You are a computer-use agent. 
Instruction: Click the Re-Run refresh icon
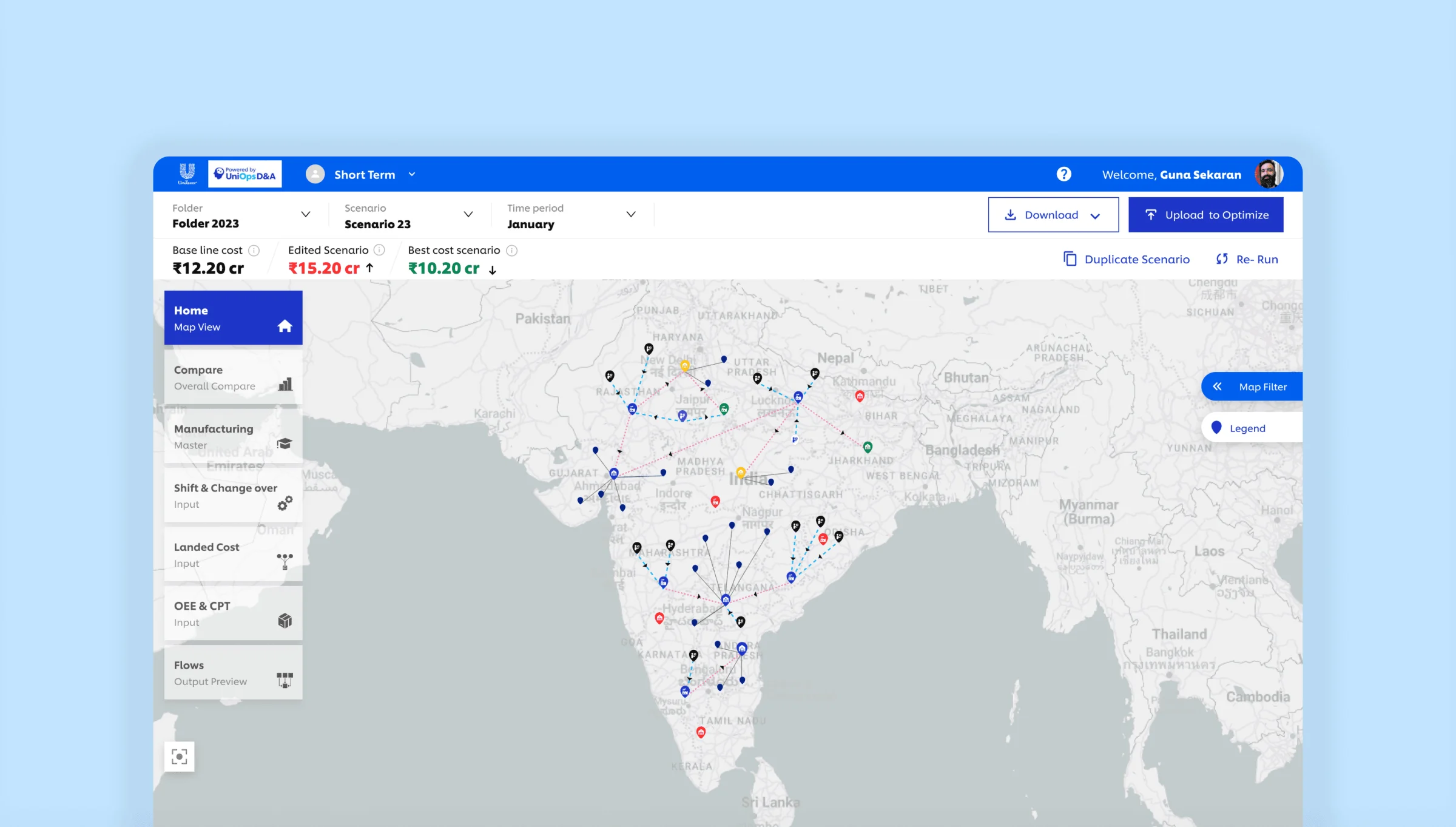(1222, 258)
